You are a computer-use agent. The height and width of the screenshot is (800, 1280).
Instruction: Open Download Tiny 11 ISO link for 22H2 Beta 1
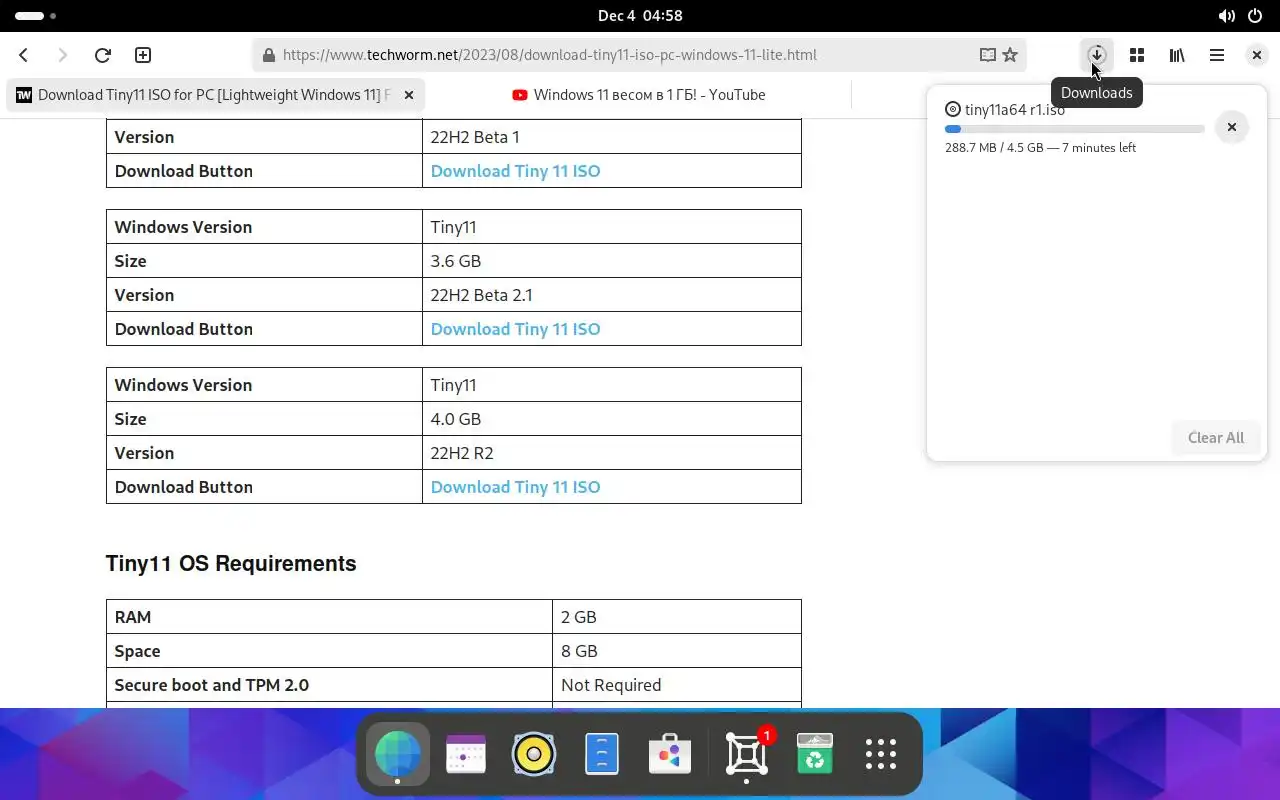pos(515,171)
